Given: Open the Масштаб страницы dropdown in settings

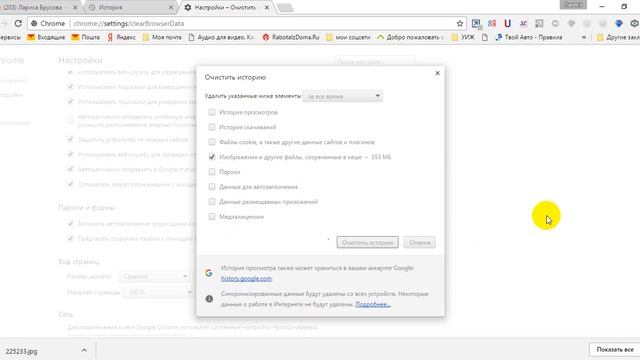Looking at the screenshot, I should coord(158,292).
